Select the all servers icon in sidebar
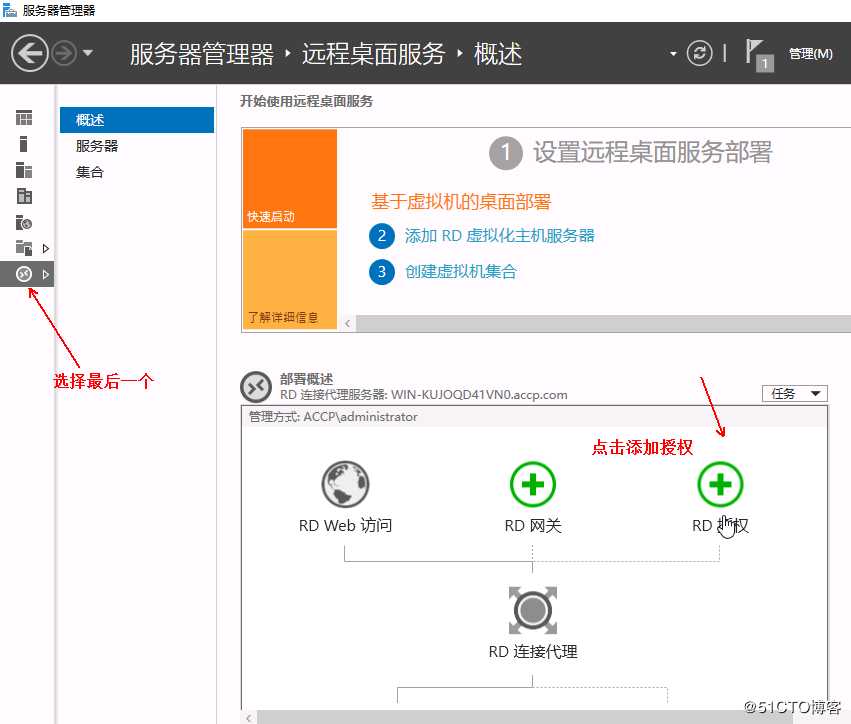The height and width of the screenshot is (724, 851). coord(24,170)
